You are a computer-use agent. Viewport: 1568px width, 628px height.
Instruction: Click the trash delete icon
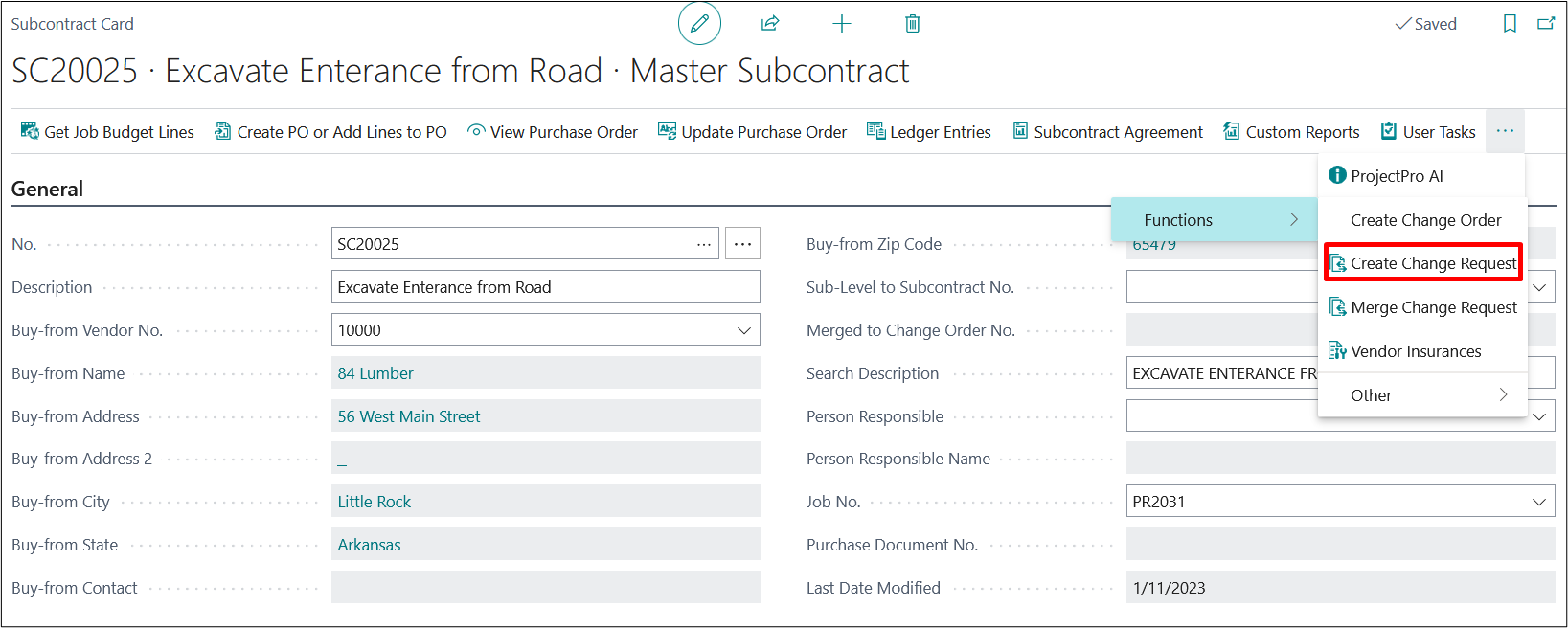coord(913,24)
